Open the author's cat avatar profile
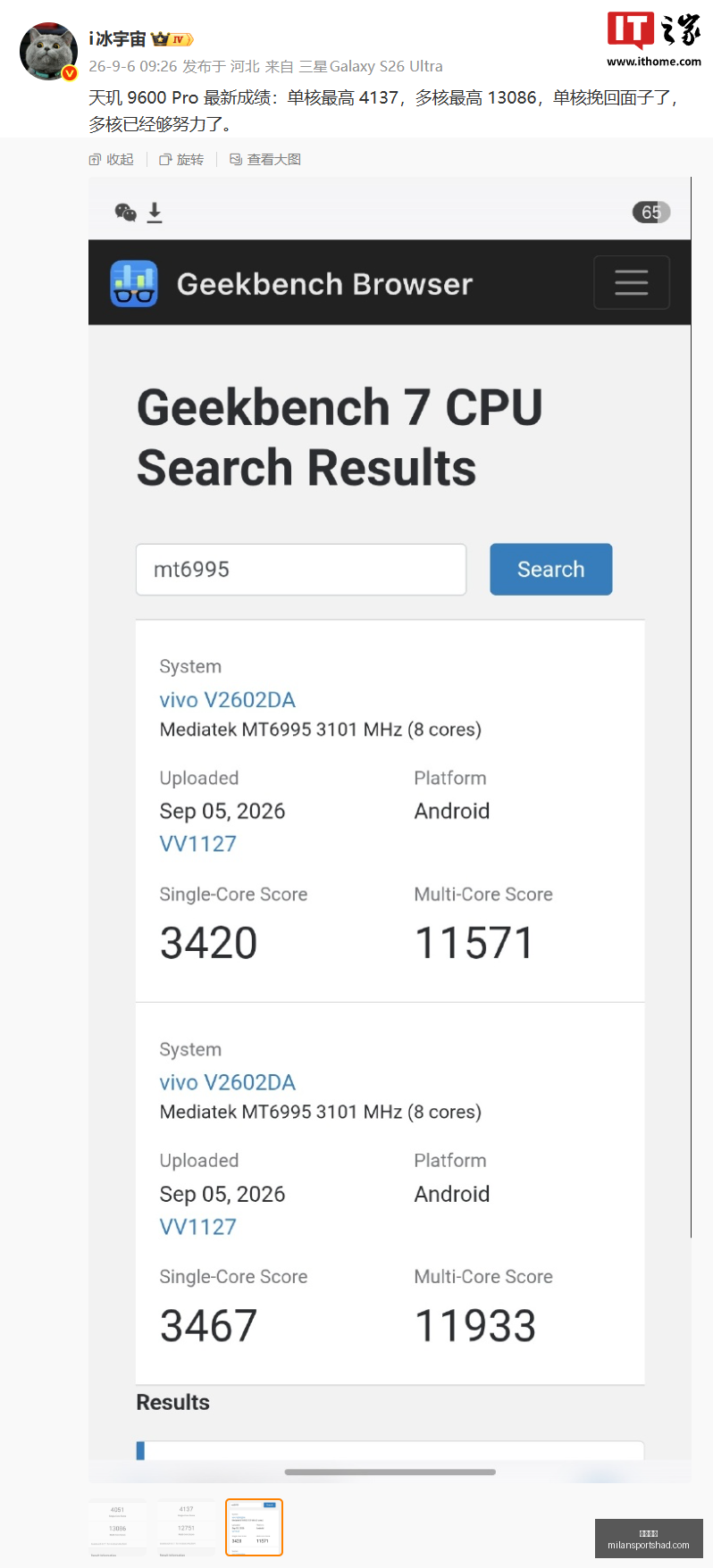This screenshot has height=1568, width=713. click(x=48, y=51)
